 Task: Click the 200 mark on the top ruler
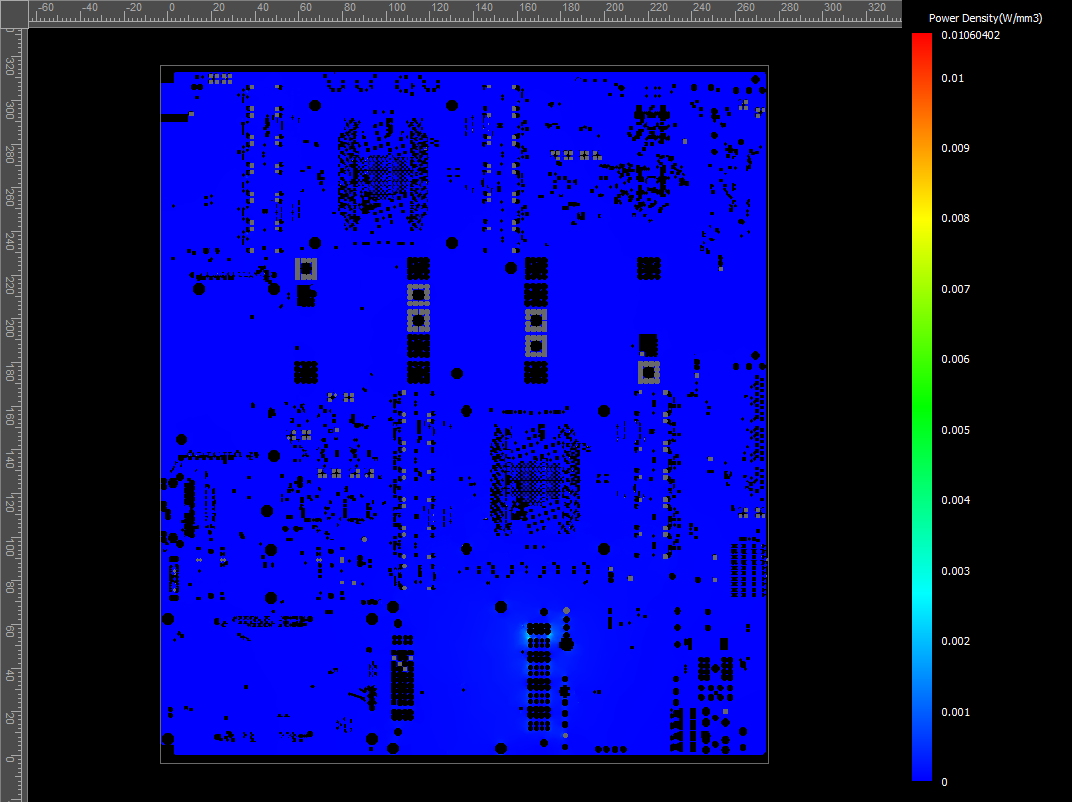(615, 8)
